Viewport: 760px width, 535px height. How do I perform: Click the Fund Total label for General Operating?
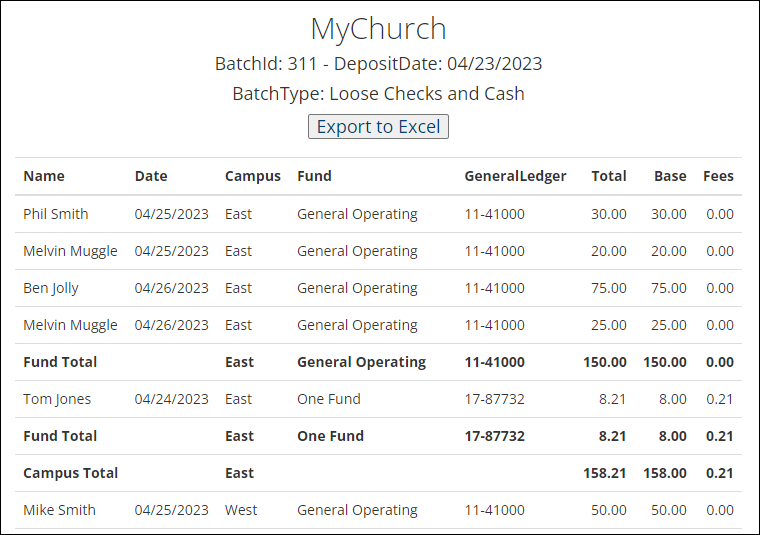point(60,362)
